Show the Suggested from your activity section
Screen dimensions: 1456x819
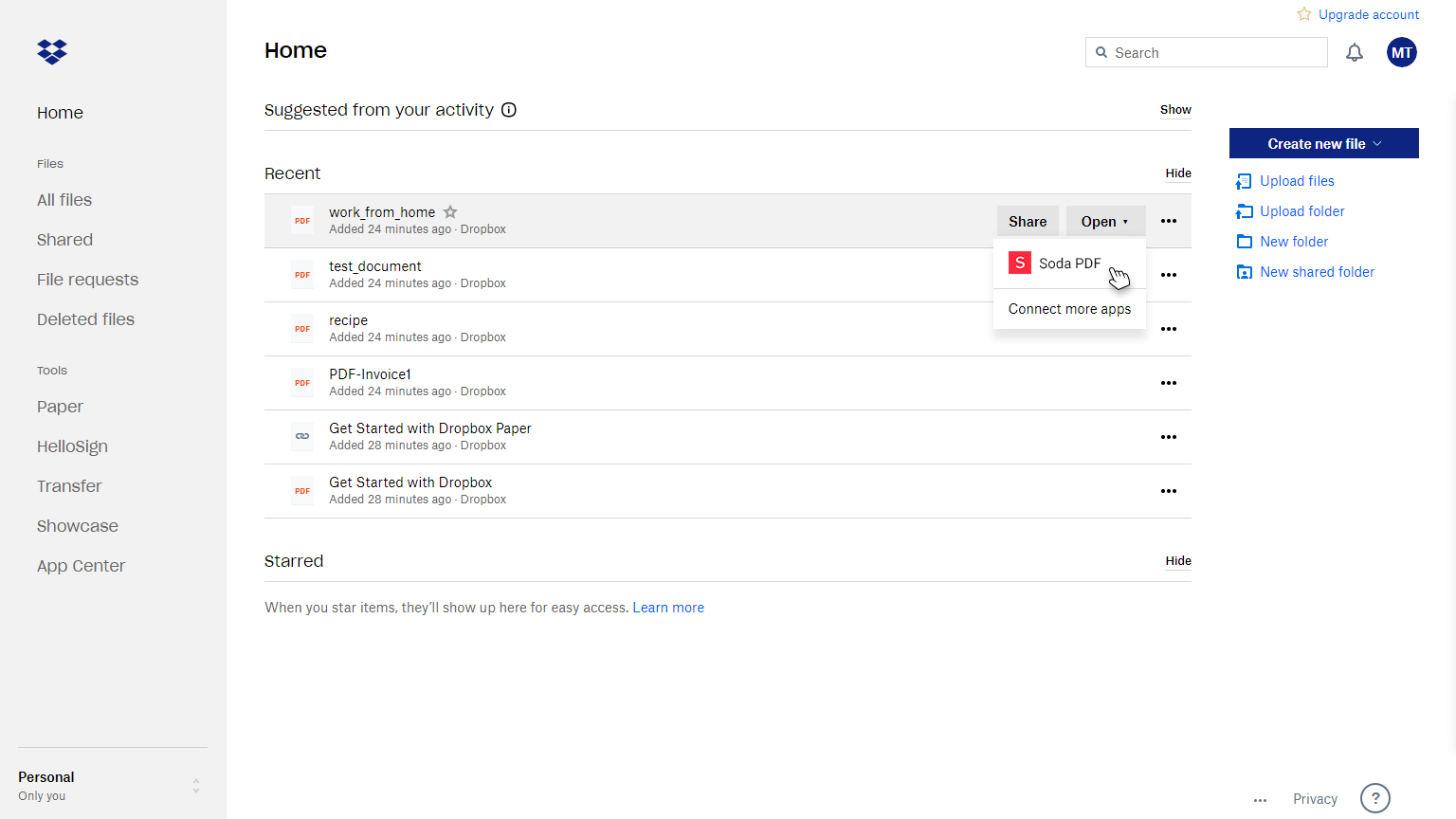[1175, 110]
